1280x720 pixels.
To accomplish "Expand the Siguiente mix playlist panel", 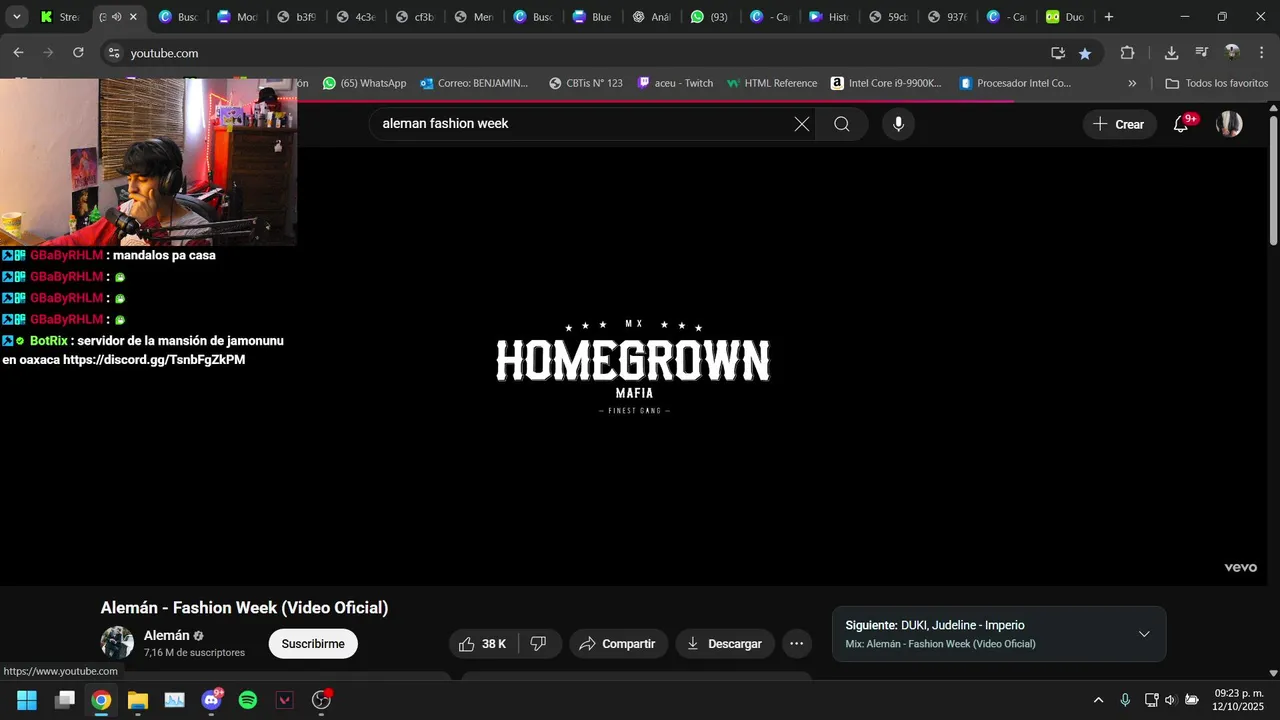I will pos(1144,634).
